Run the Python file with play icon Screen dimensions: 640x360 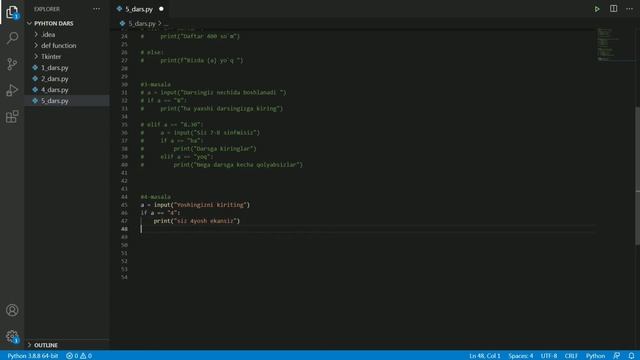pos(597,9)
